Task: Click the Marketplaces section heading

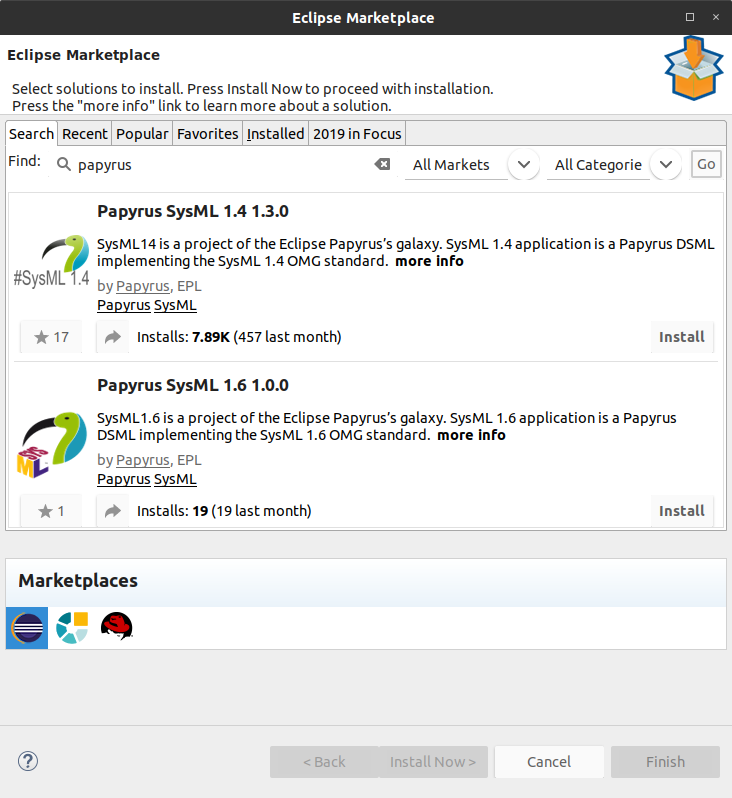Action: tap(78, 581)
